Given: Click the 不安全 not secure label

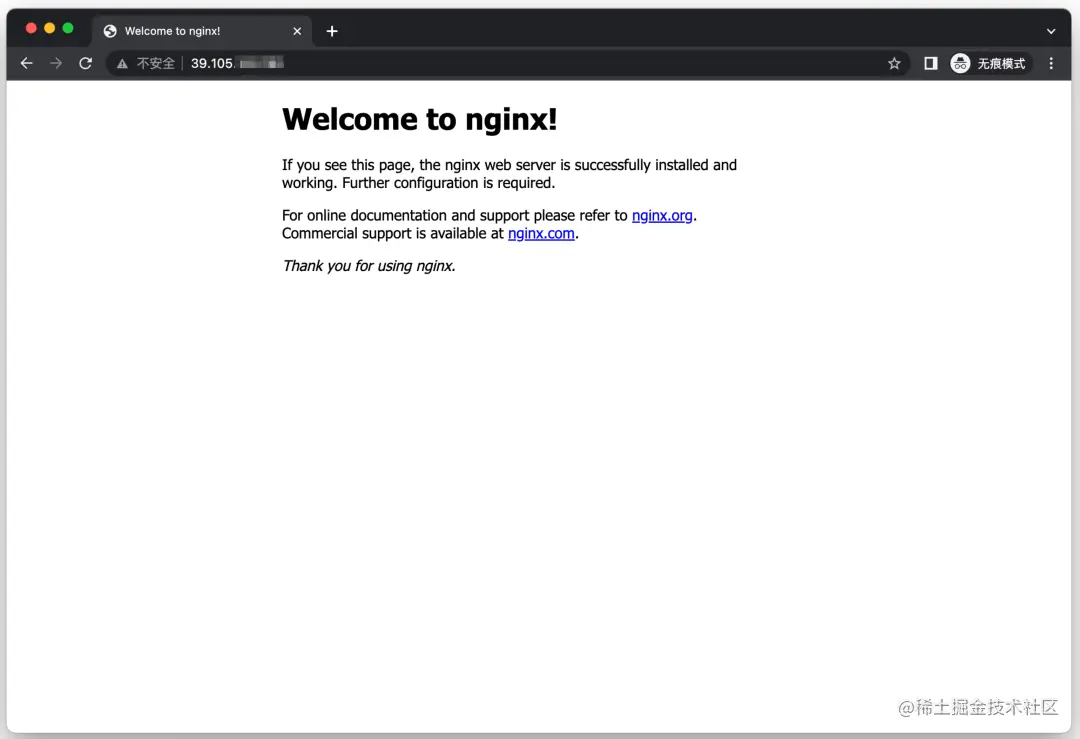Looking at the screenshot, I should (x=156, y=63).
